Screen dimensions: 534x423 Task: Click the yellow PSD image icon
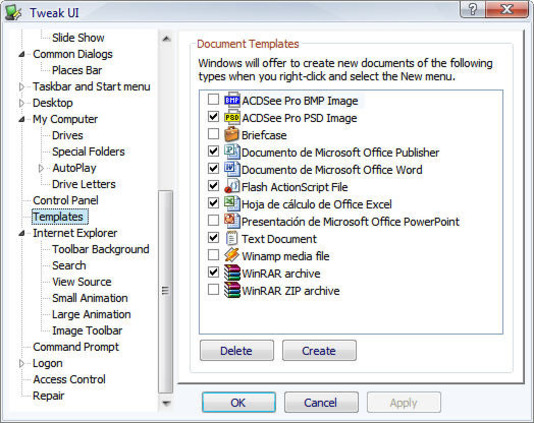tap(232, 118)
